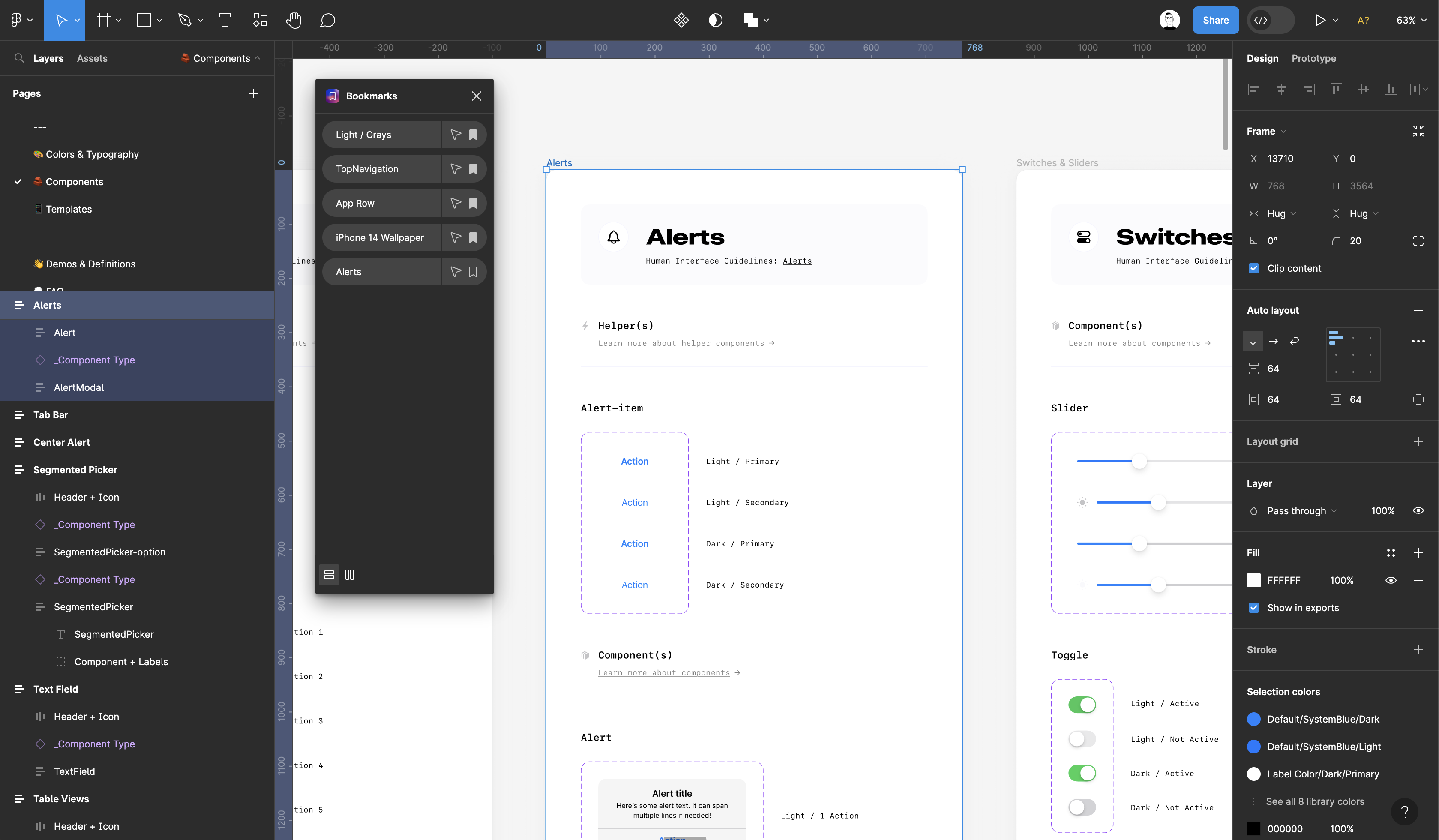This screenshot has height=840, width=1439.
Task: Click the Share button
Action: click(1215, 21)
